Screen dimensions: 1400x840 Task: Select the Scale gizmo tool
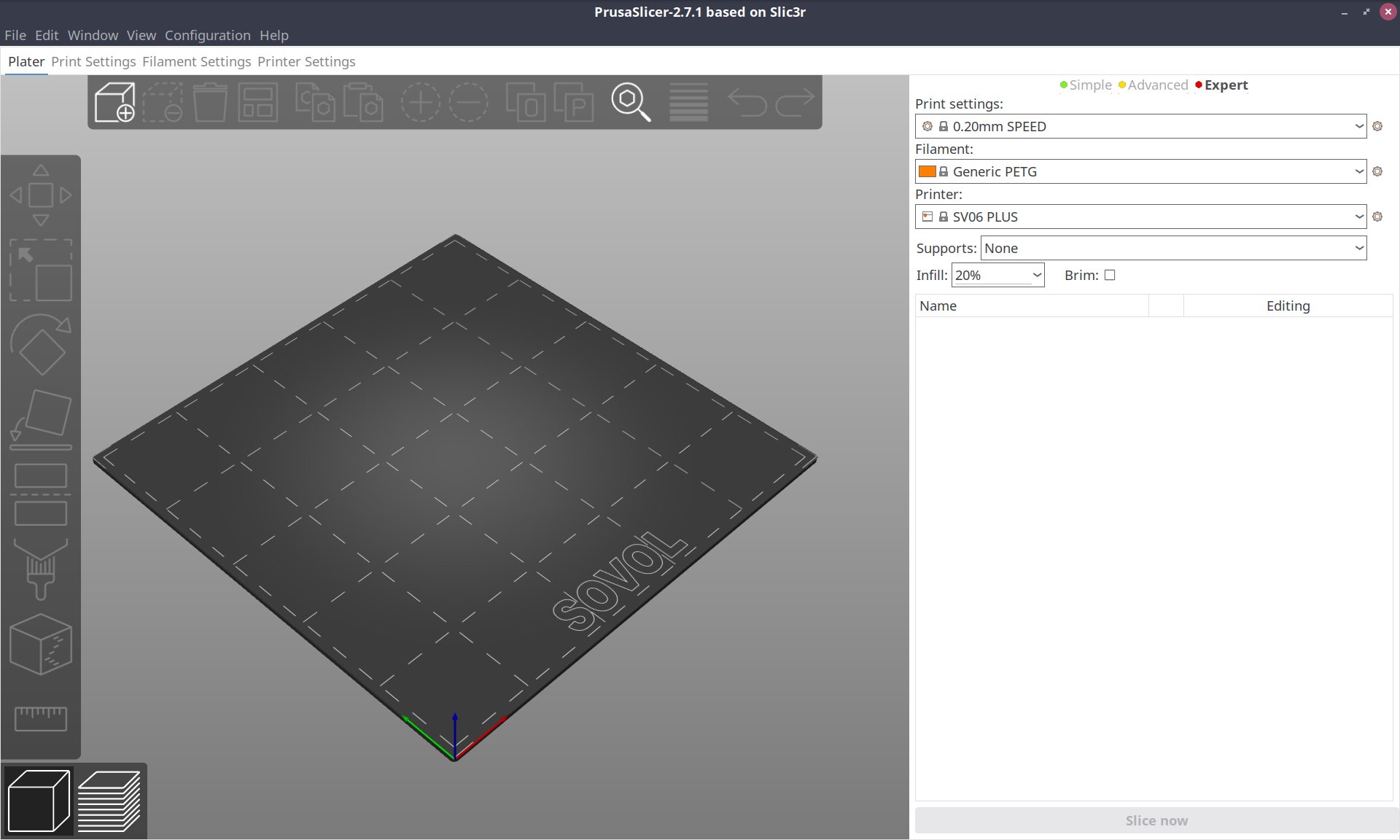click(41, 270)
